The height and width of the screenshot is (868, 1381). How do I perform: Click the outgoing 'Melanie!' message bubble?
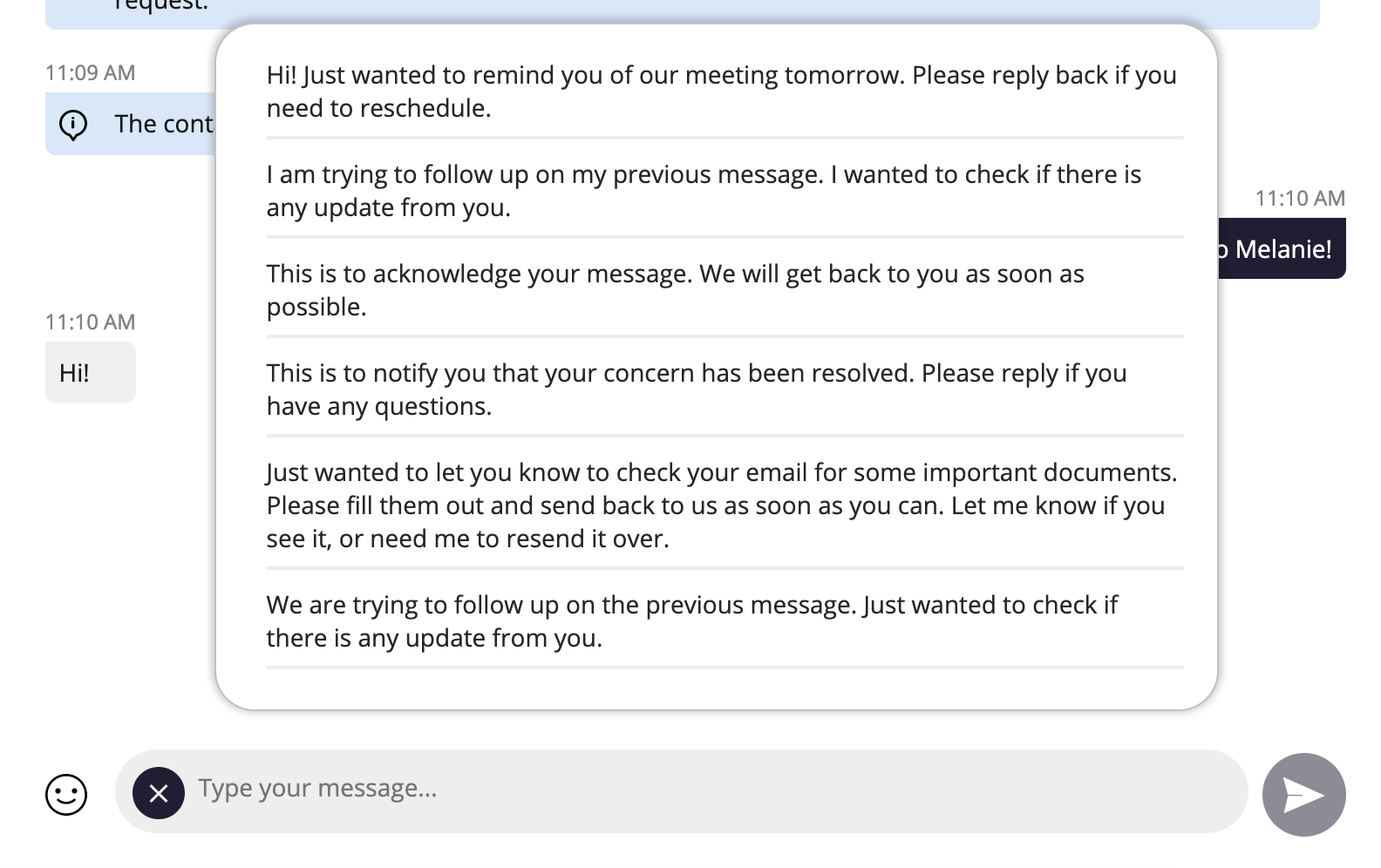tap(1282, 249)
